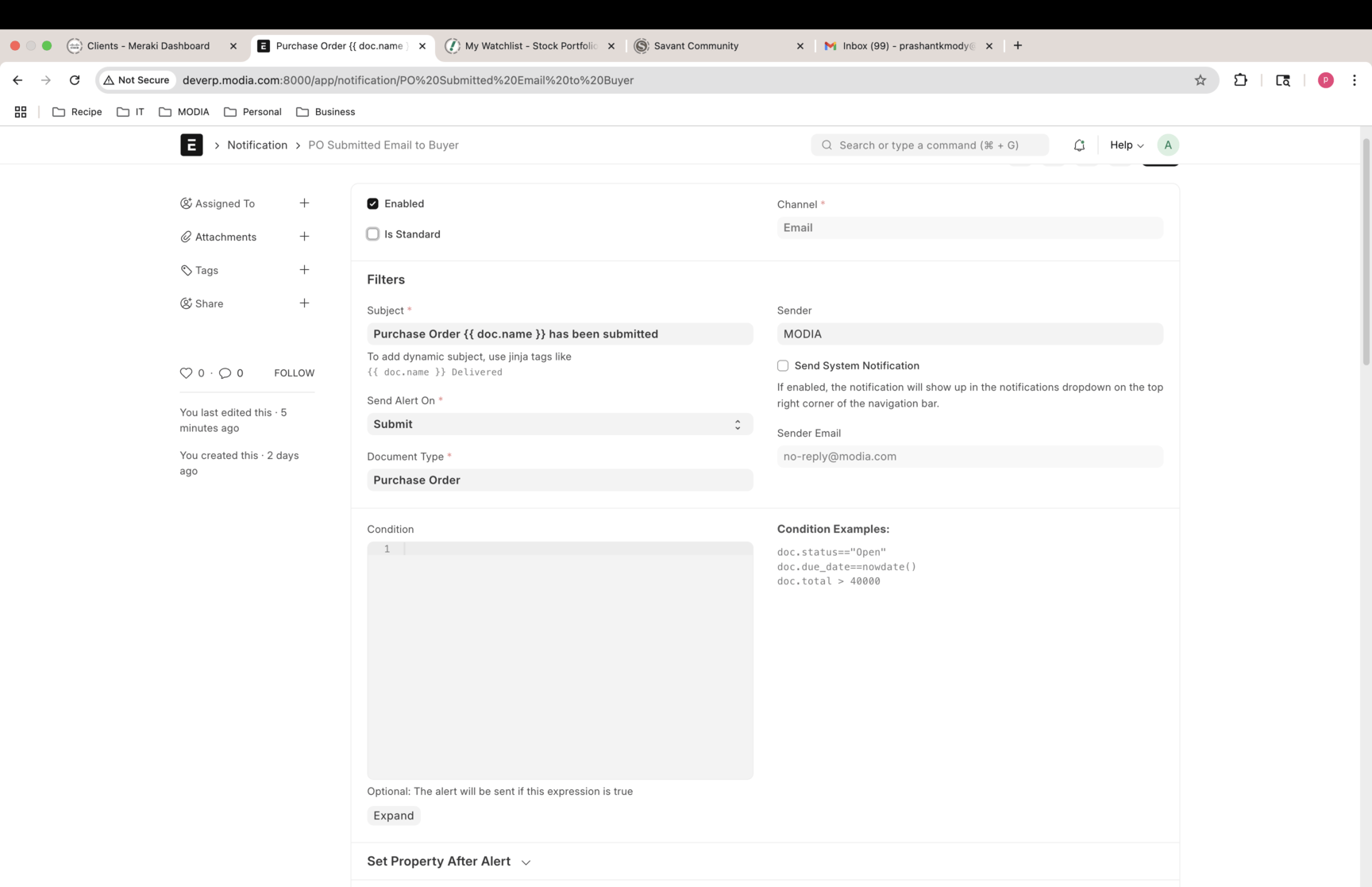Open the Send Alert On dropdown
The width and height of the screenshot is (1372, 887).
click(559, 424)
